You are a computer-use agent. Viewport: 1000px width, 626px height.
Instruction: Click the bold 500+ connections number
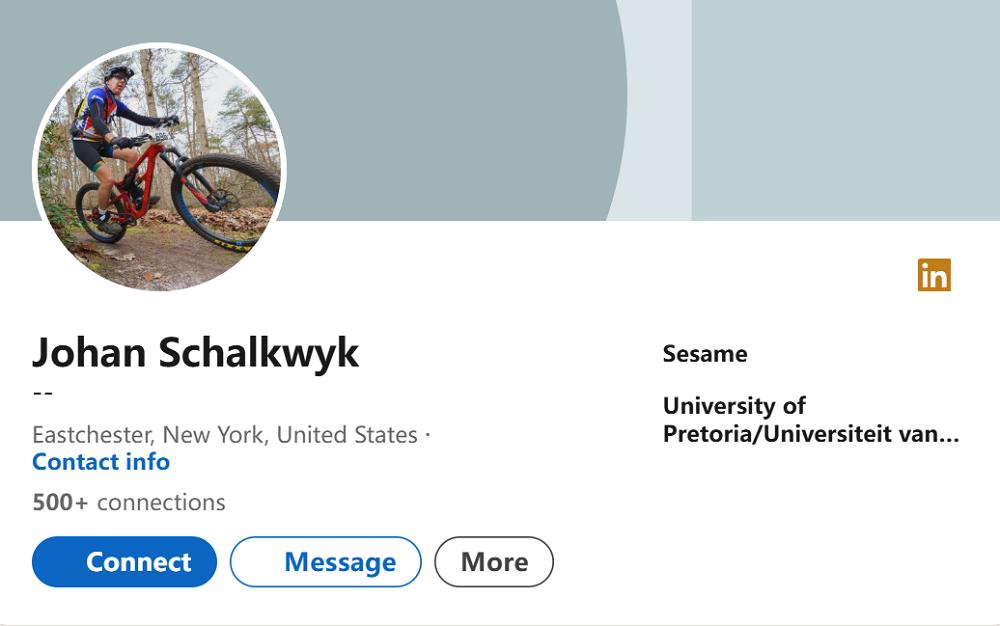point(60,502)
